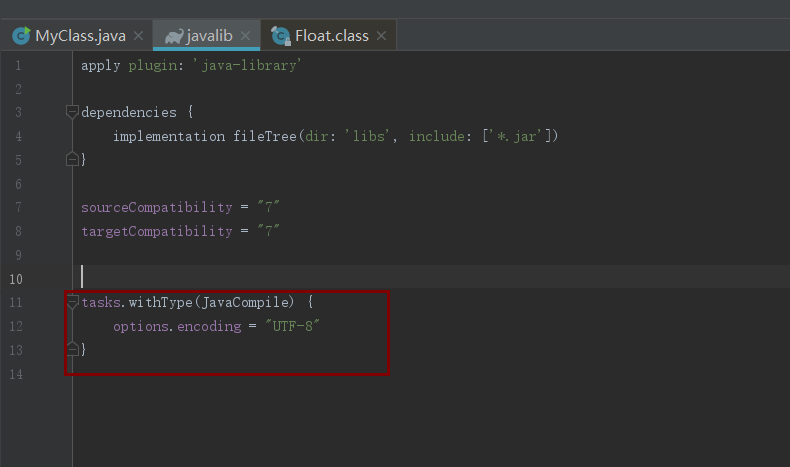Viewport: 790px width, 467px height.
Task: Click the options.encoding text
Action: tap(177, 326)
